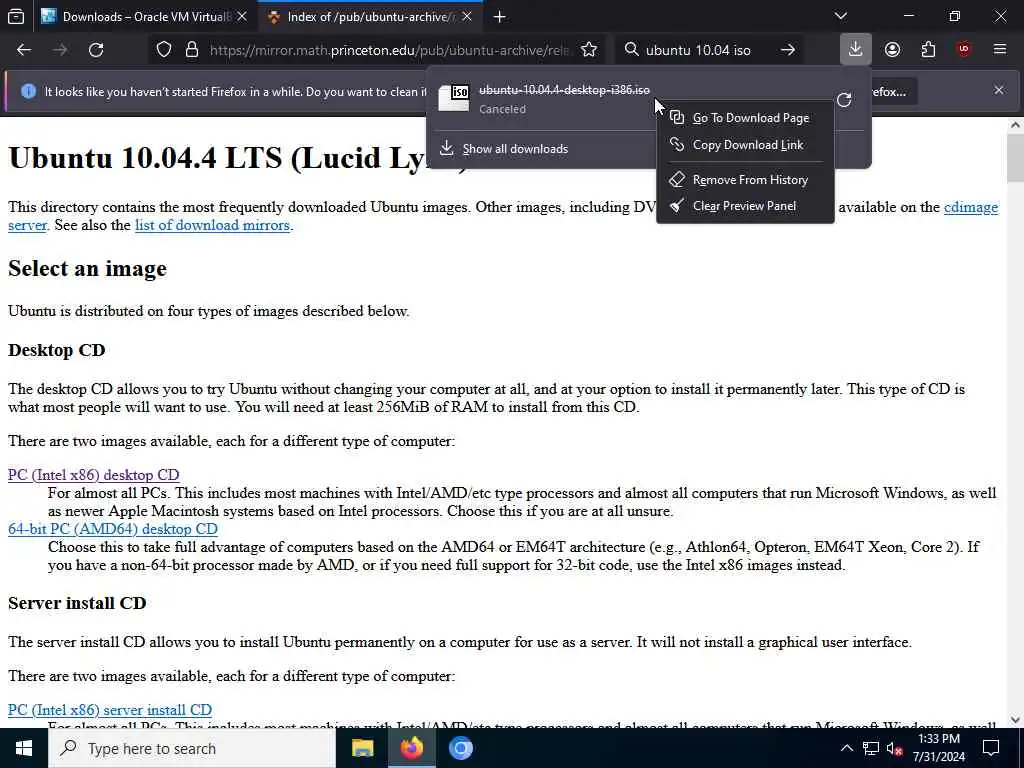Screen dimensions: 1024x768
Task: Retry the canceled ISO download
Action: (x=844, y=99)
